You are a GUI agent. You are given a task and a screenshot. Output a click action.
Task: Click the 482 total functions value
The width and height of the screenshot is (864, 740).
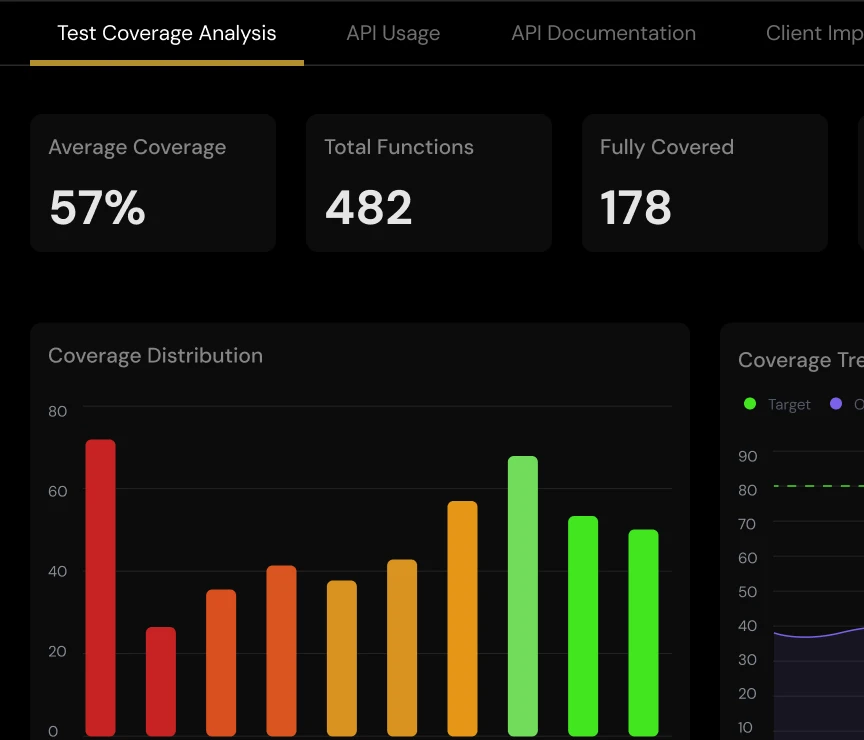(x=368, y=207)
